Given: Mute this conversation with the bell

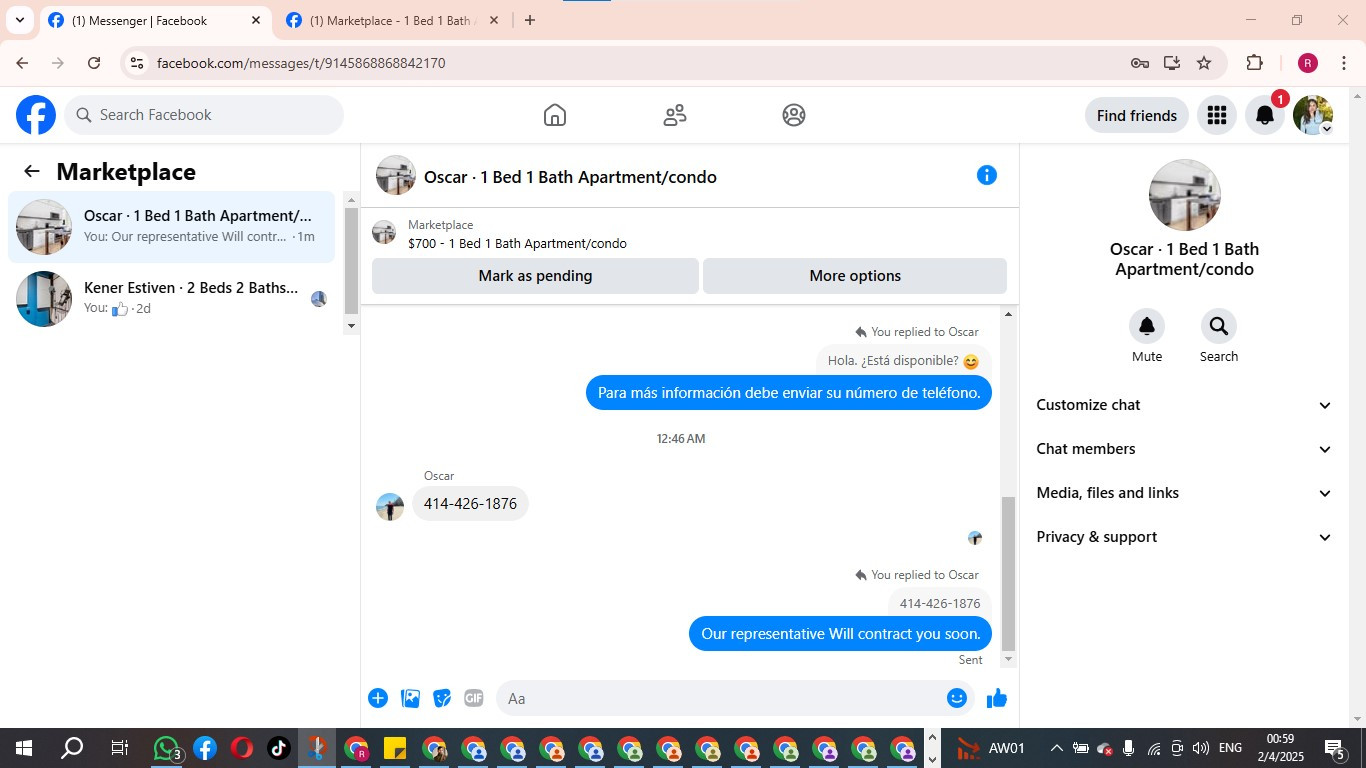Looking at the screenshot, I should 1147,326.
